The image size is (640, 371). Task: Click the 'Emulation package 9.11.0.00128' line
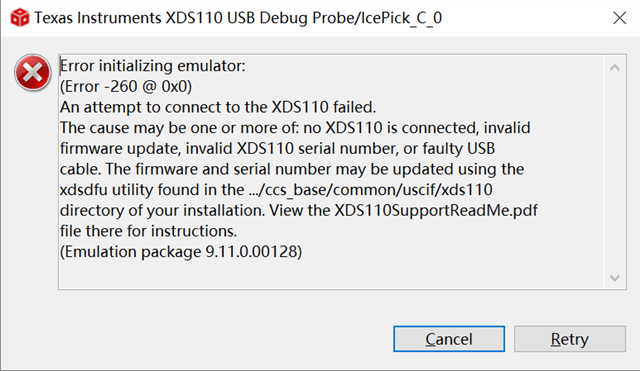click(x=181, y=252)
